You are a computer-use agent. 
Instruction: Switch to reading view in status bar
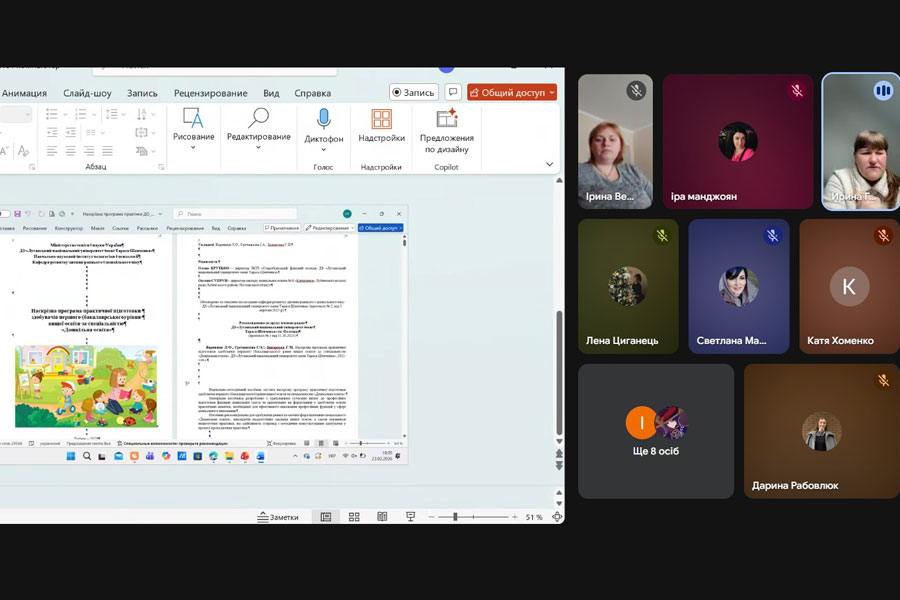[382, 517]
